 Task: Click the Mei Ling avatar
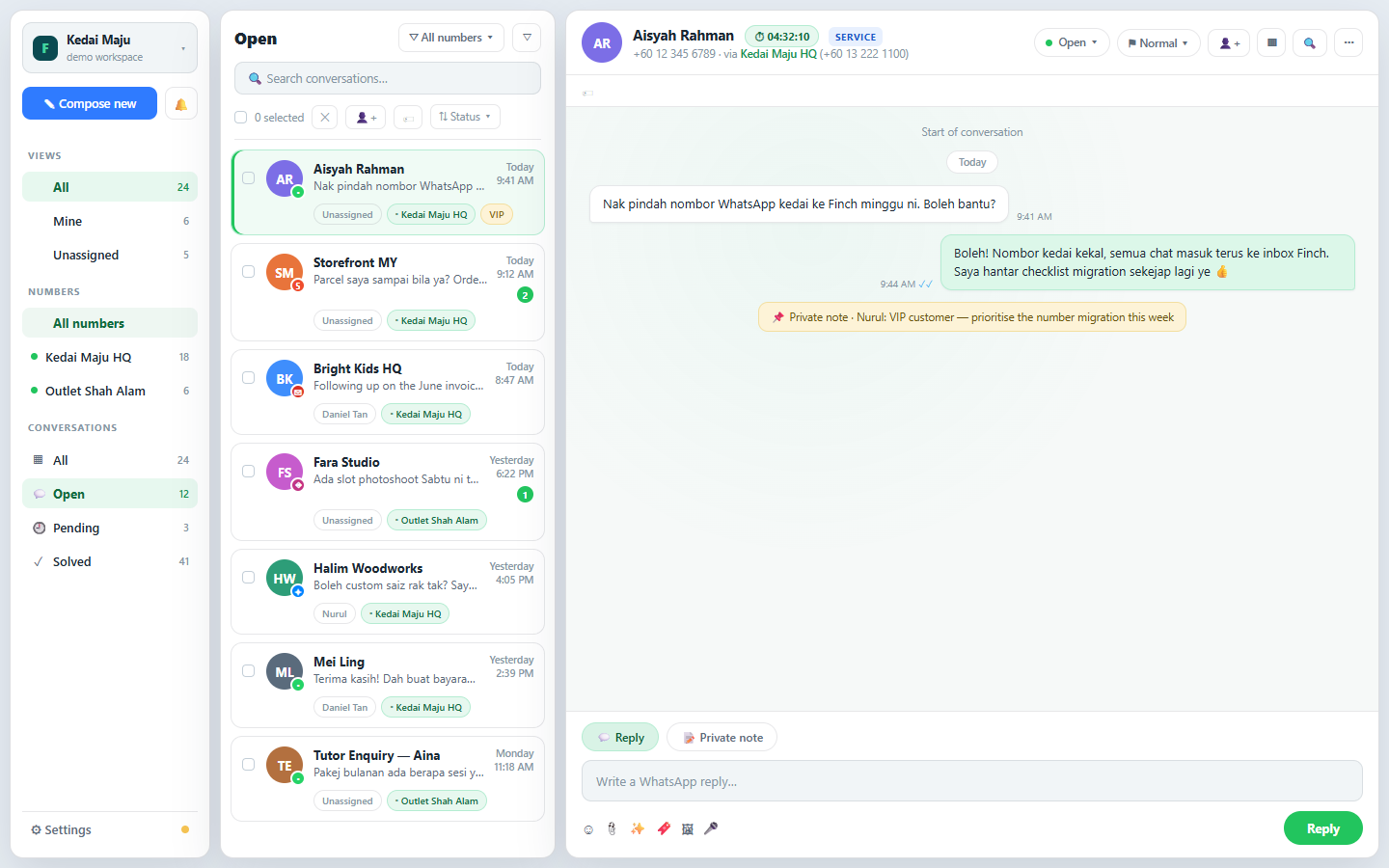285,672
